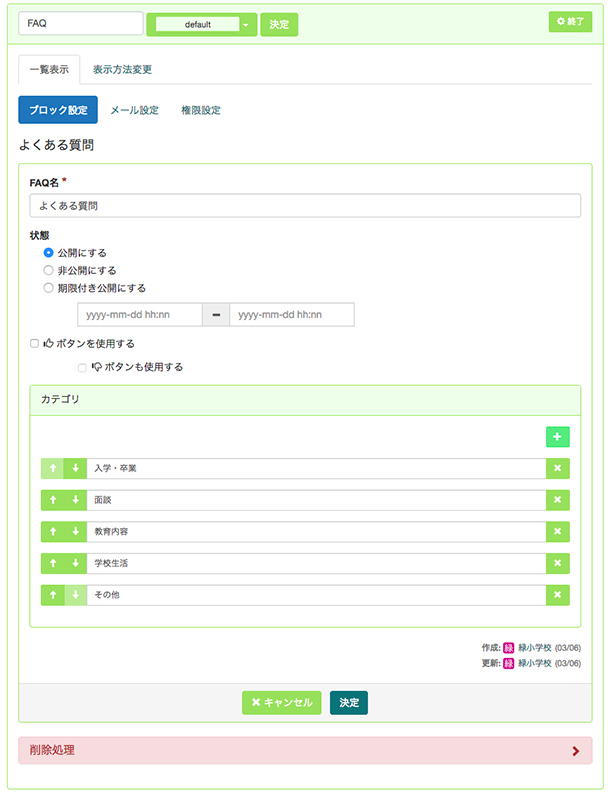Remove the 入学・卒業 category with its X
Screen dimensions: 610x795
557,468
